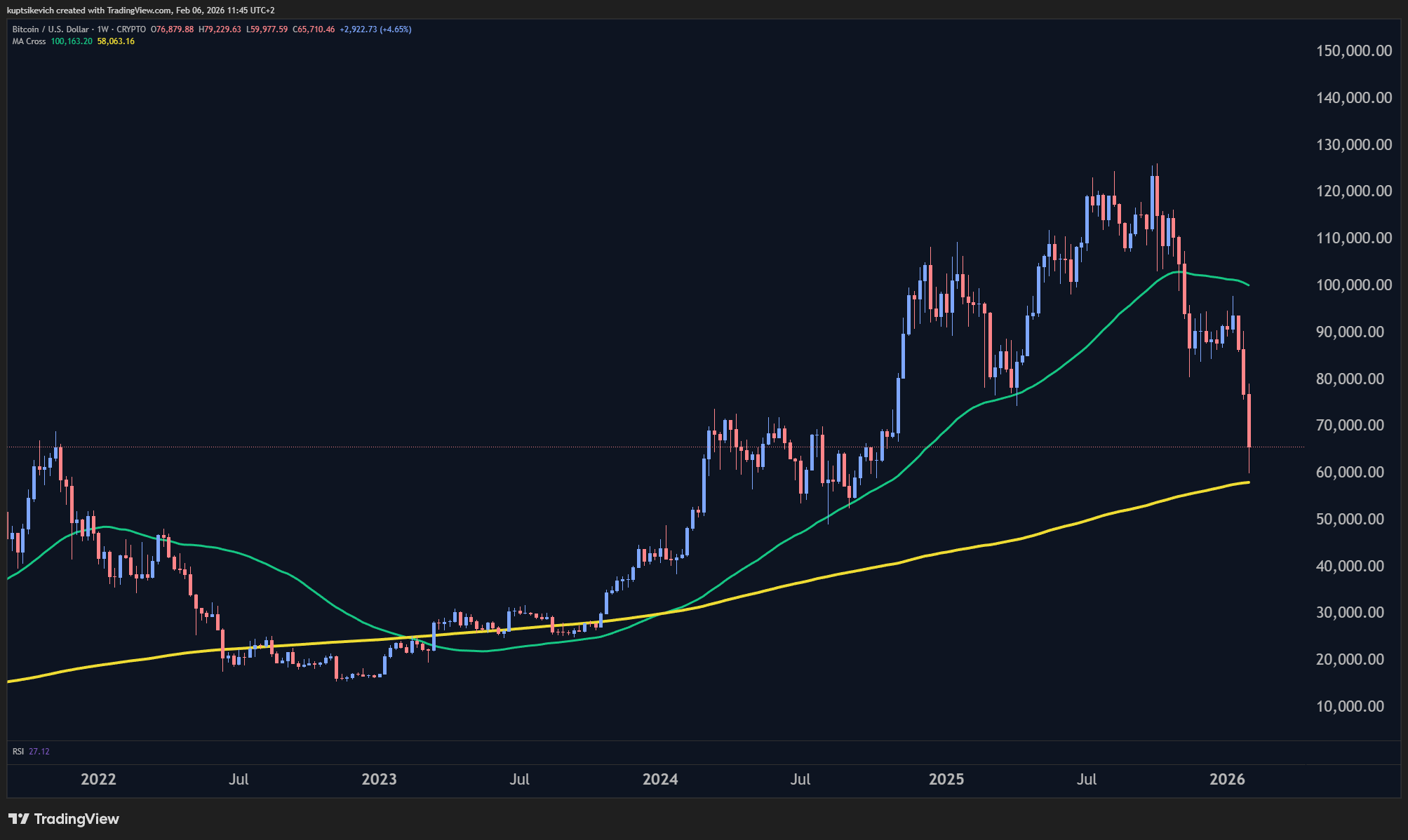1408x840 pixels.
Task: Click the 150,000.00 price scale label
Action: (x=1354, y=50)
